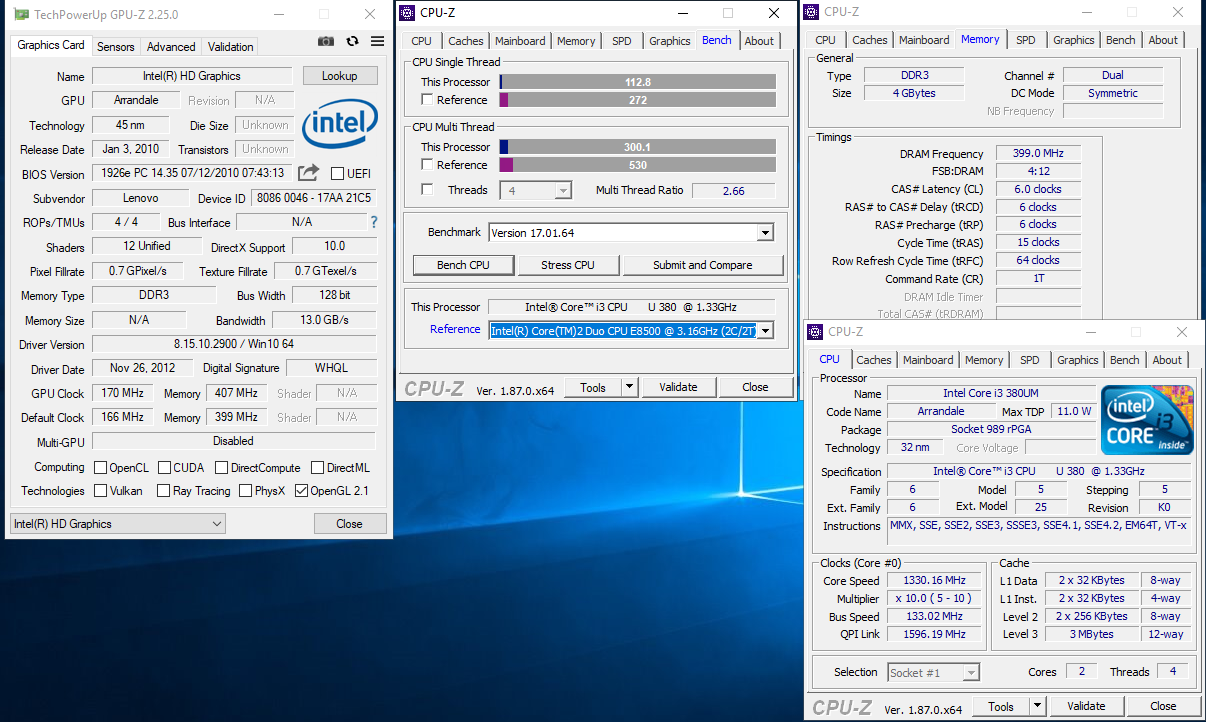Viewport: 1206px width, 722px height.
Task: Click the Bus Interface question mark icon
Action: coord(374,222)
